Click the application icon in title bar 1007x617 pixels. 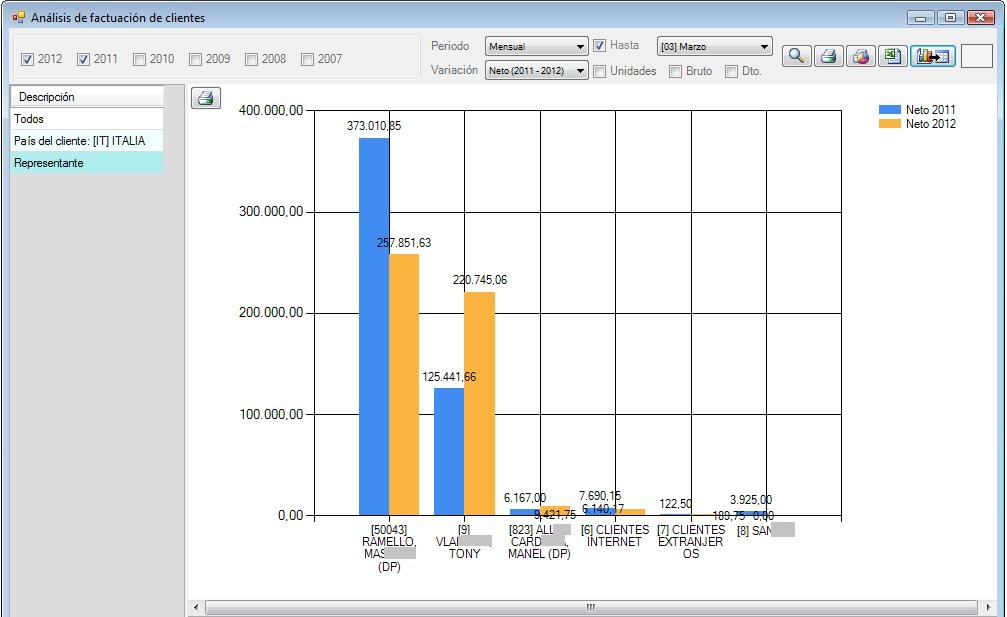pyautogui.click(x=18, y=18)
